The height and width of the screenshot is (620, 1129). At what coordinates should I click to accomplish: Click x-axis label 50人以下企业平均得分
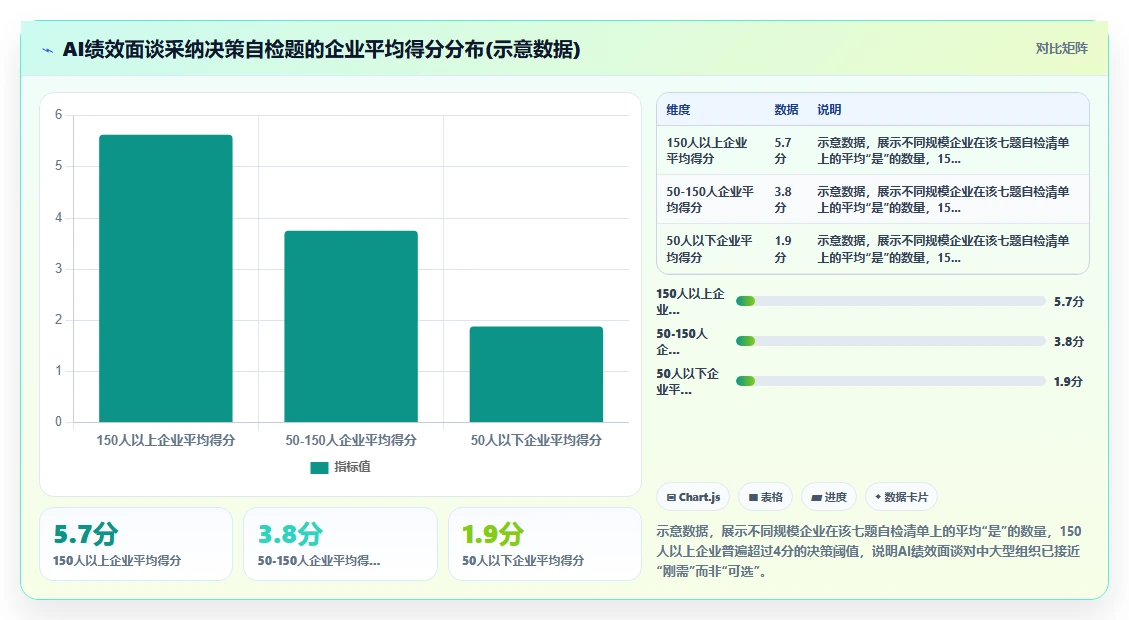536,440
